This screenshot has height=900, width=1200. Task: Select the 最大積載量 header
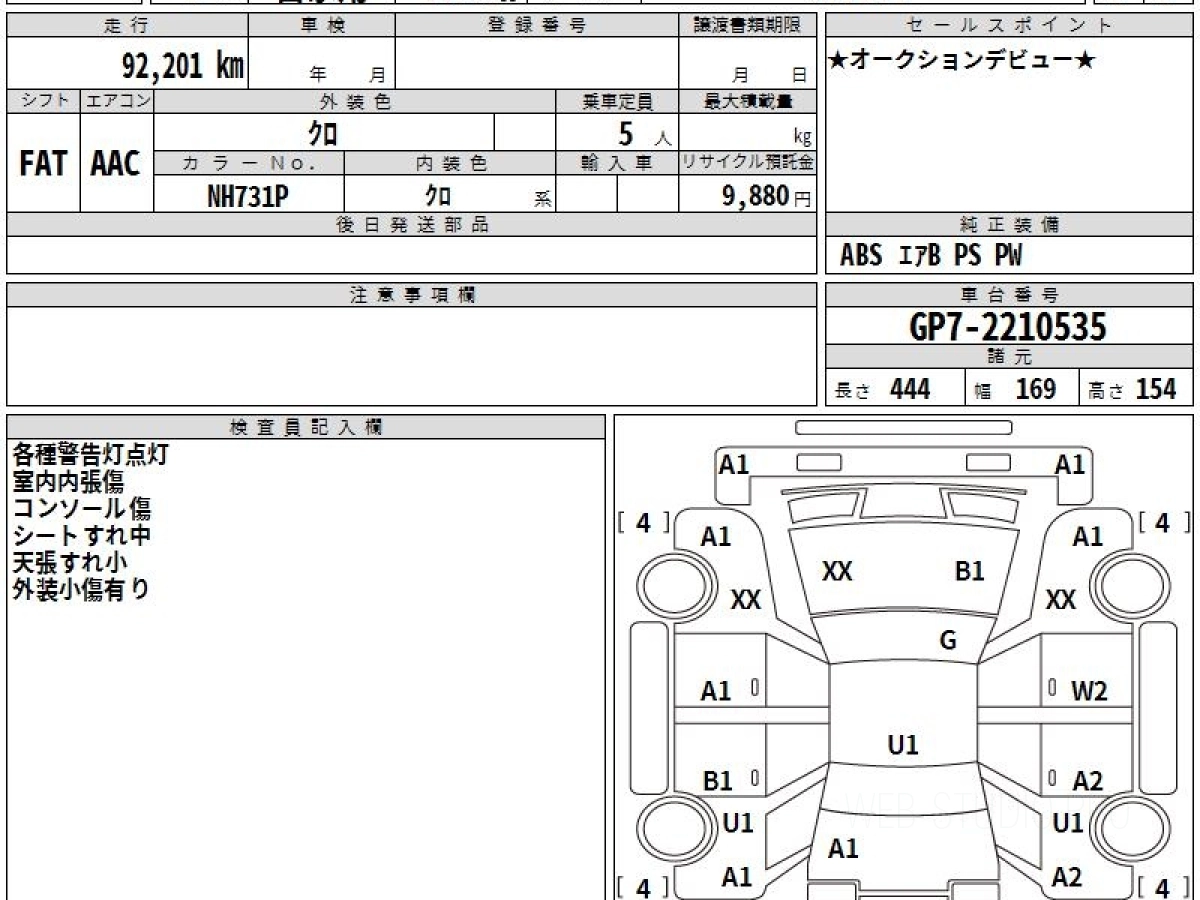(748, 101)
